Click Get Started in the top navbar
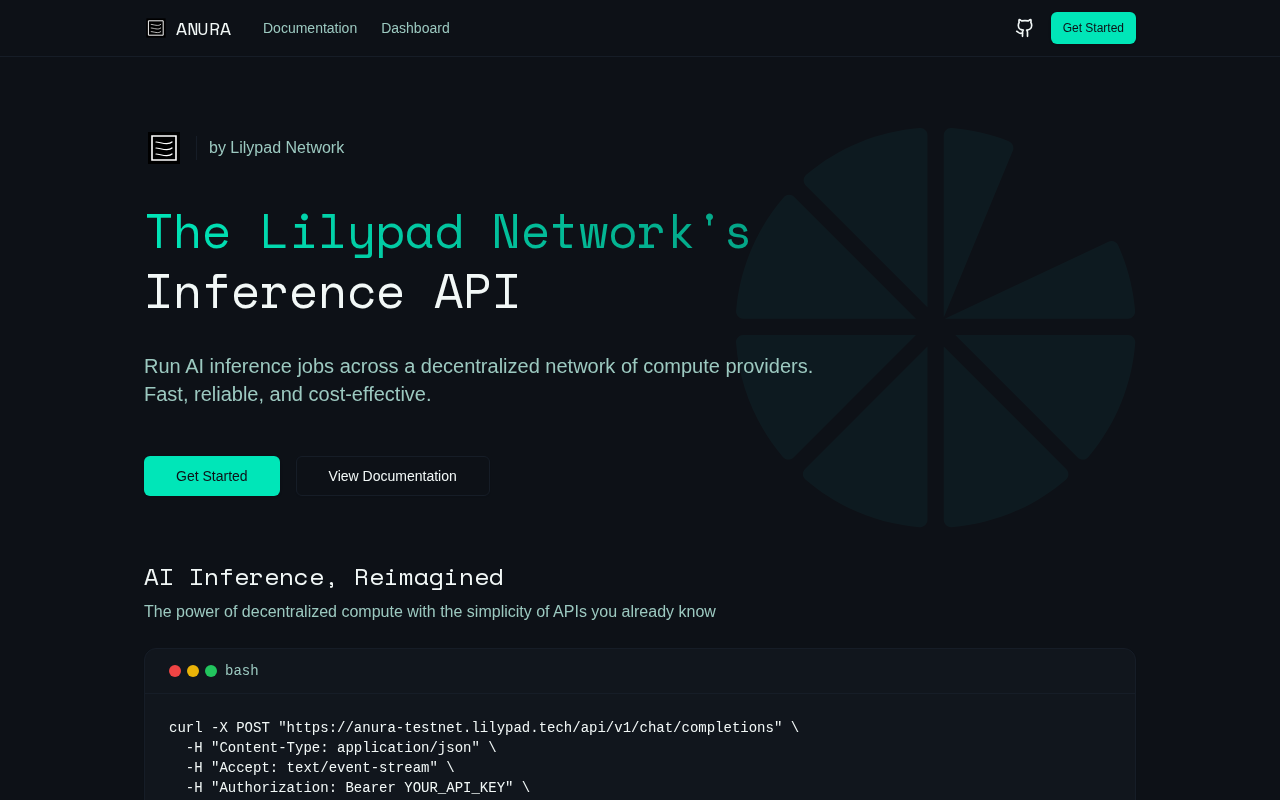Image resolution: width=1280 pixels, height=800 pixels. (1093, 28)
